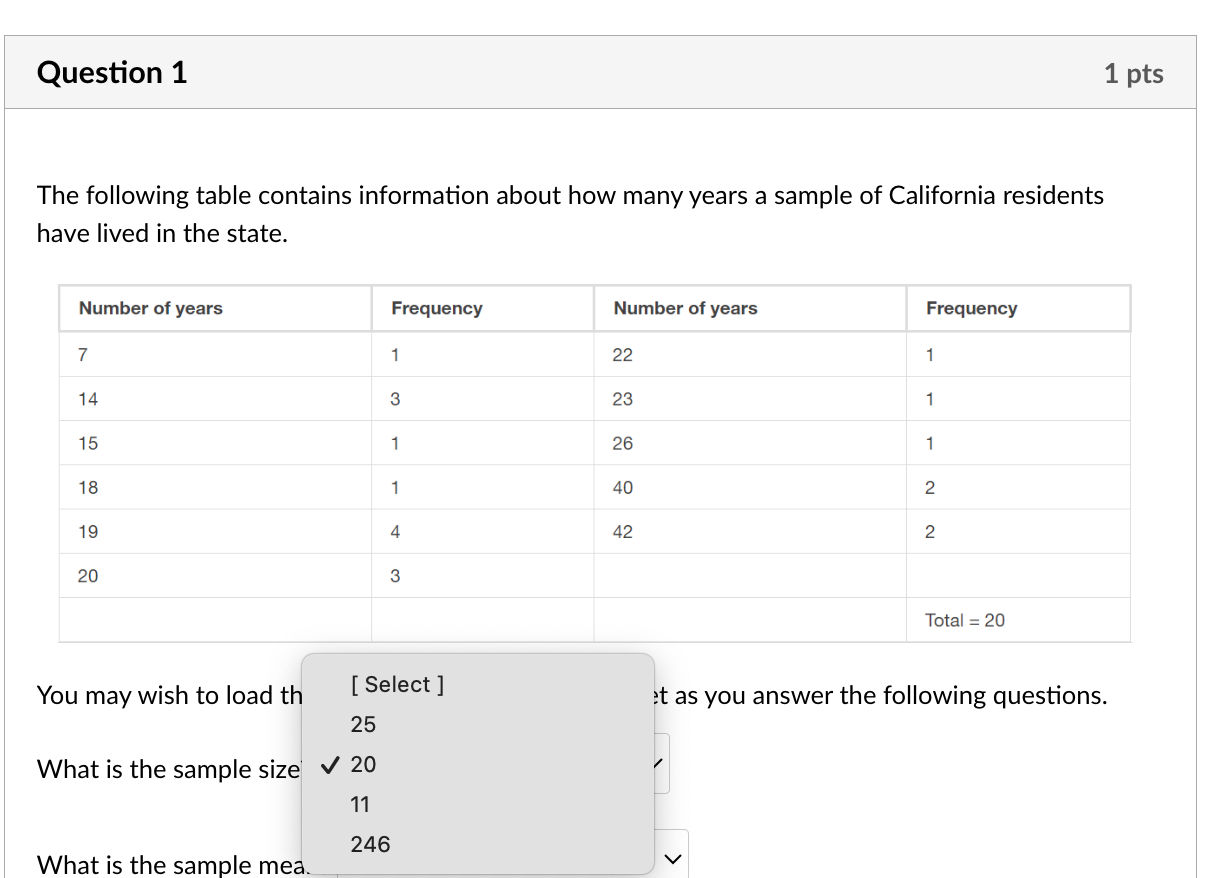The height and width of the screenshot is (878, 1212).
Task: Click the [ Select ] placeholder option
Action: point(396,684)
